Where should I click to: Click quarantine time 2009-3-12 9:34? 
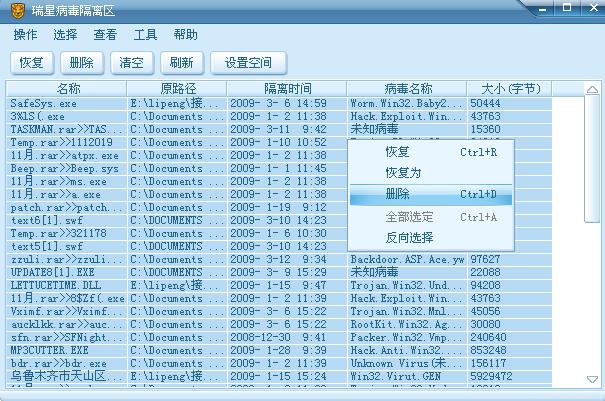[279, 259]
